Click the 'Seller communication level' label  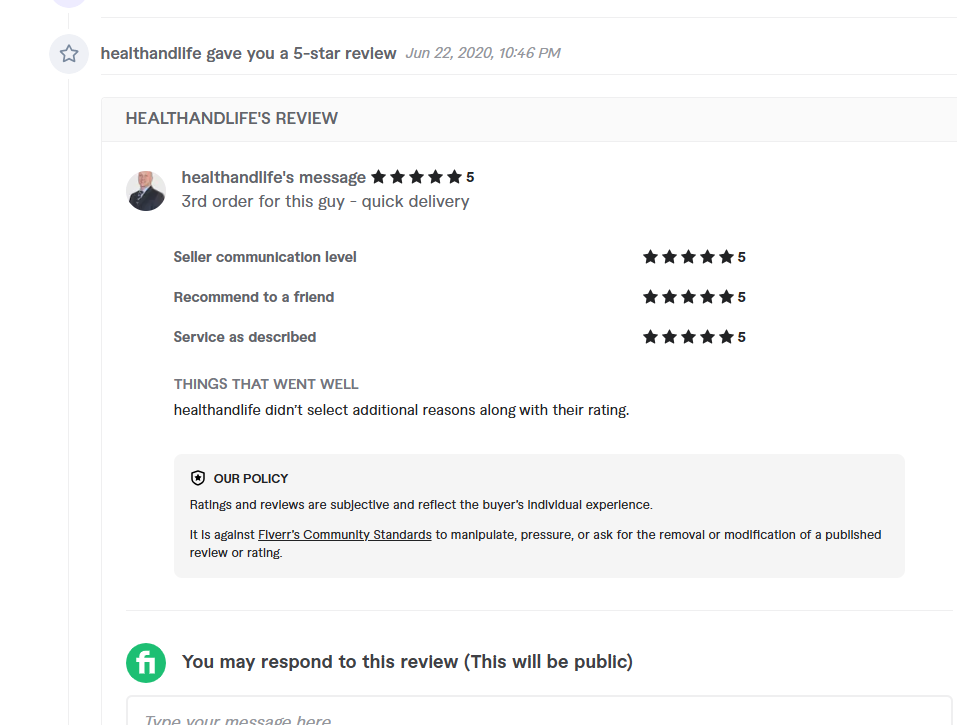point(265,257)
